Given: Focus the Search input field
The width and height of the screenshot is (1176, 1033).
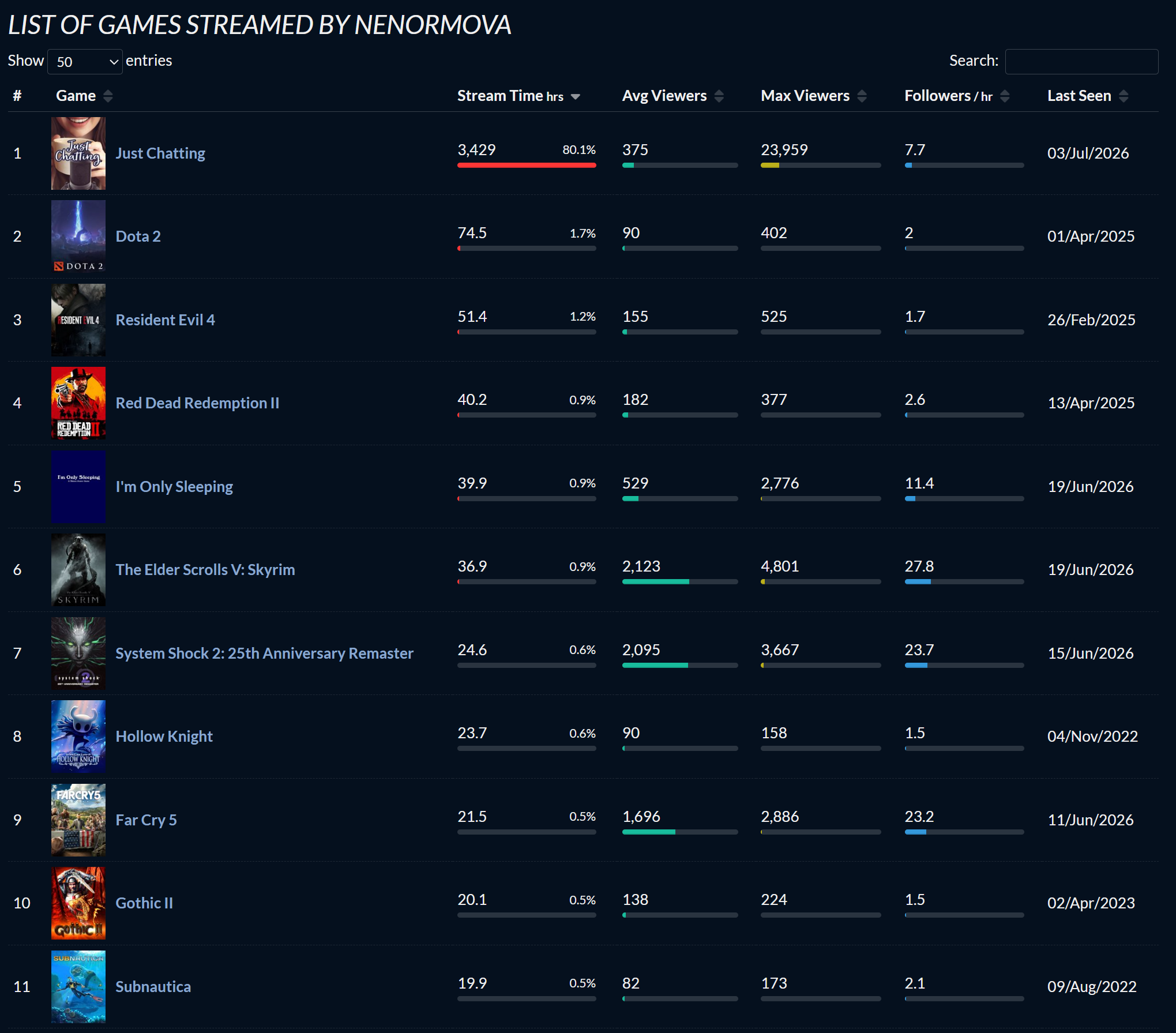Looking at the screenshot, I should pyautogui.click(x=1081, y=62).
